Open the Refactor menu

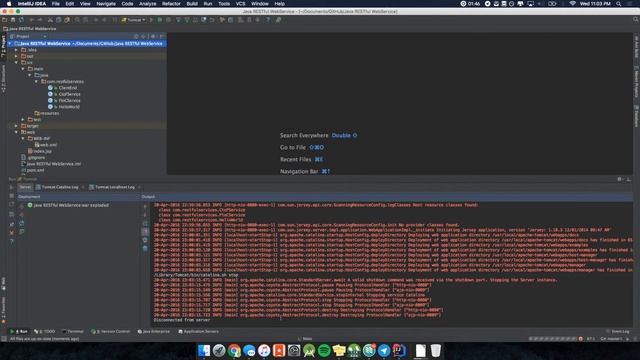pyautogui.click(x=171, y=4)
